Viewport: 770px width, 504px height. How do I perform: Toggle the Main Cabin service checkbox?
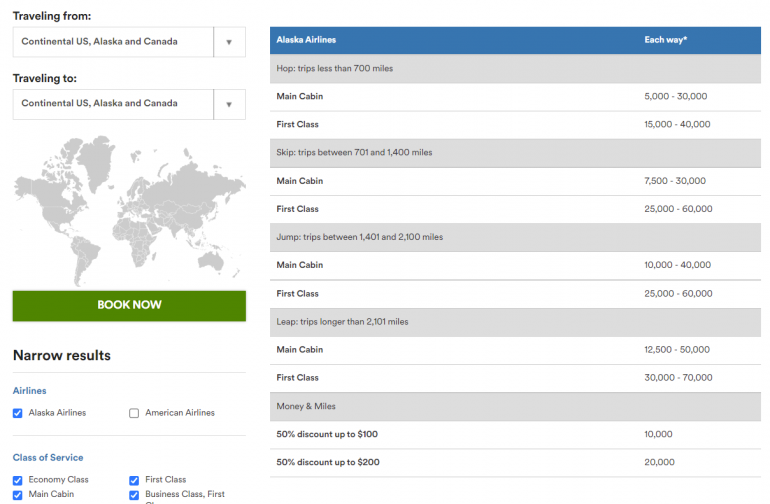[x=18, y=494]
